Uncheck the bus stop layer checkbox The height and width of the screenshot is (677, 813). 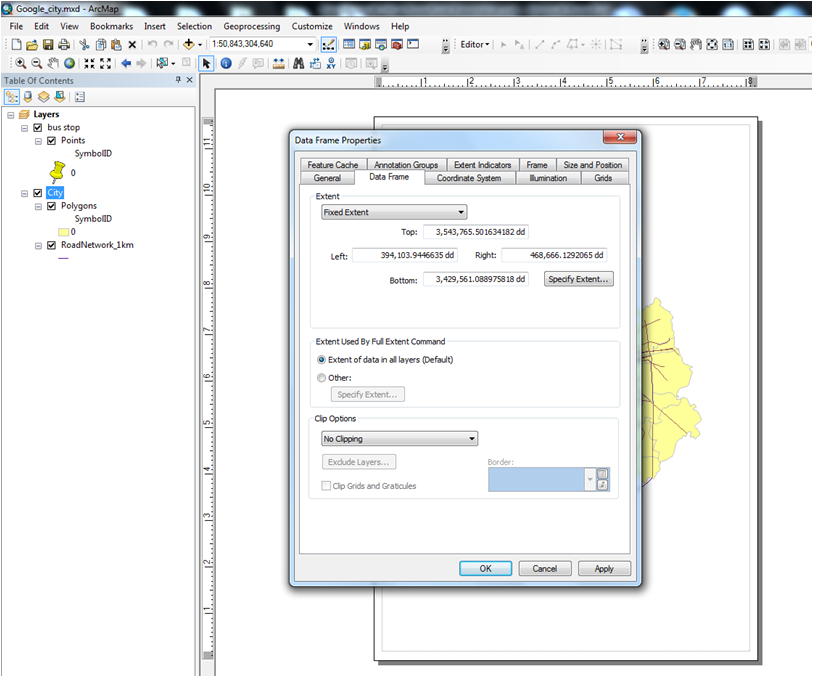[38, 128]
